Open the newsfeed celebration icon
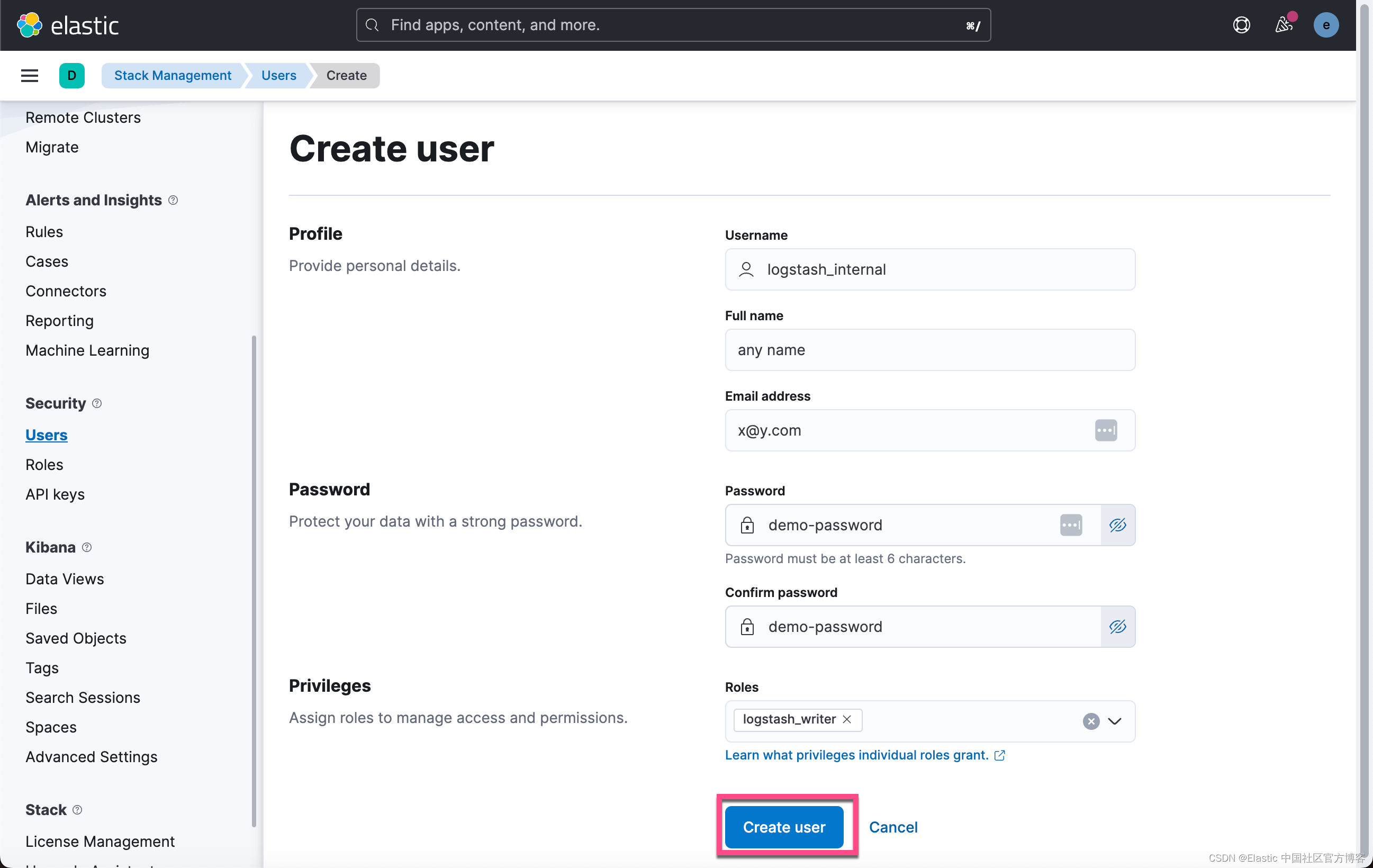The height and width of the screenshot is (868, 1373). pyautogui.click(x=1284, y=25)
